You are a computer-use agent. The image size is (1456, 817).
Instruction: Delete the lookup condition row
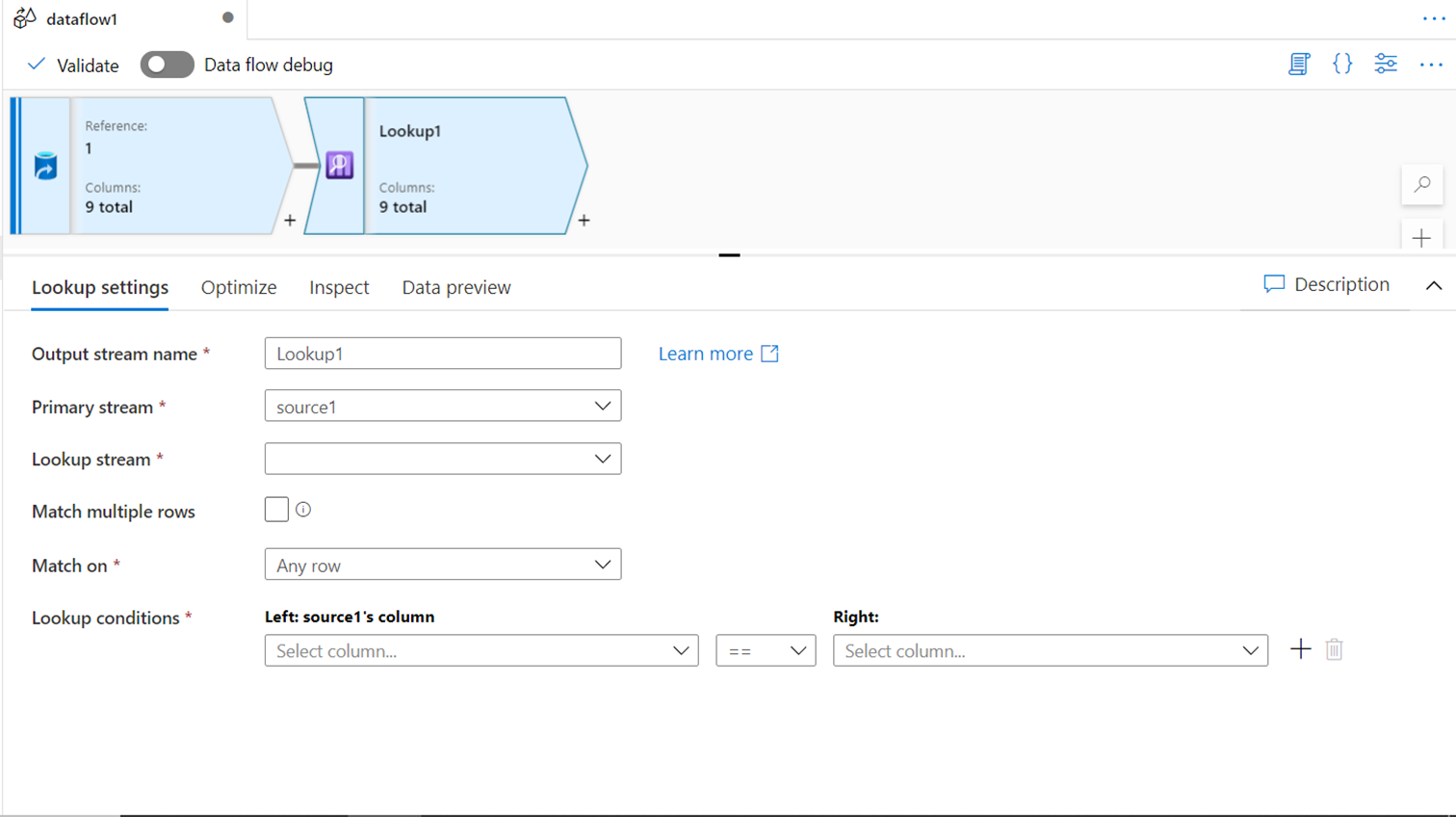[x=1334, y=649]
